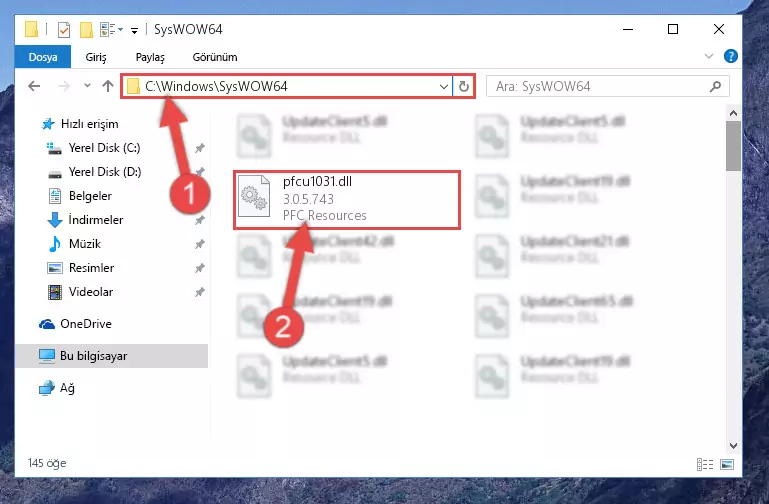Go back with the left arrow
769x504 pixels.
pyautogui.click(x=34, y=86)
